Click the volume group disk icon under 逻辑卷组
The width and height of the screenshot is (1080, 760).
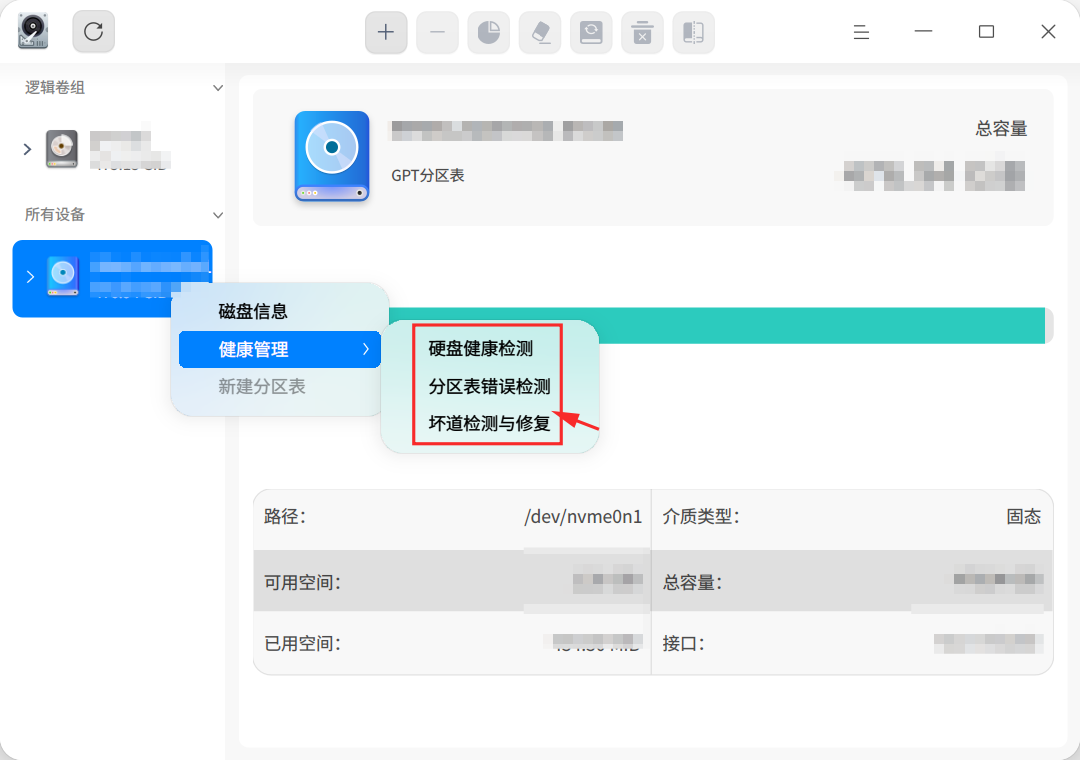(x=62, y=149)
